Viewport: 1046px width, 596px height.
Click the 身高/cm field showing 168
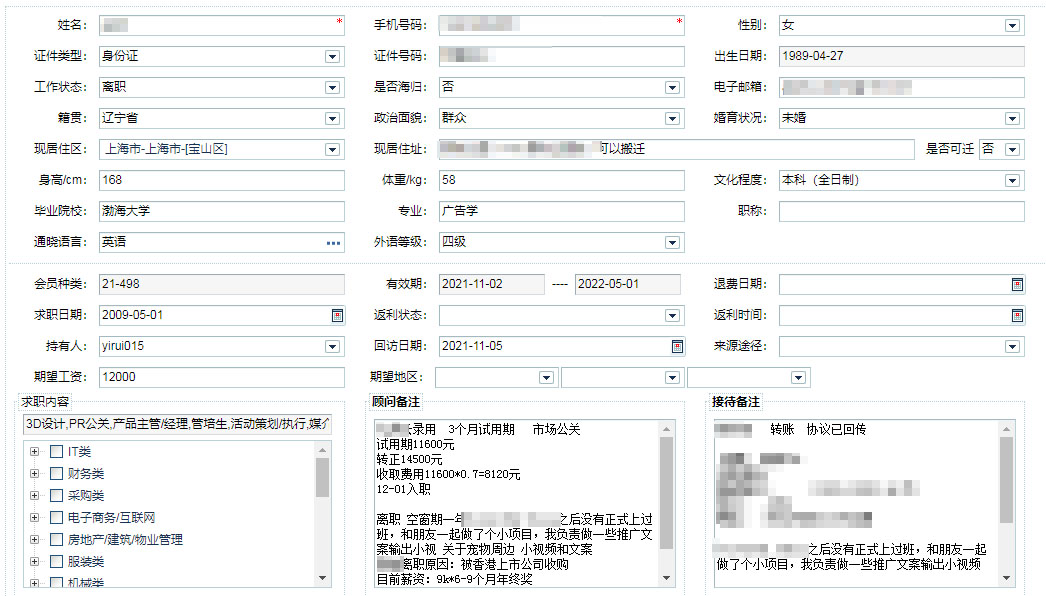coord(221,180)
